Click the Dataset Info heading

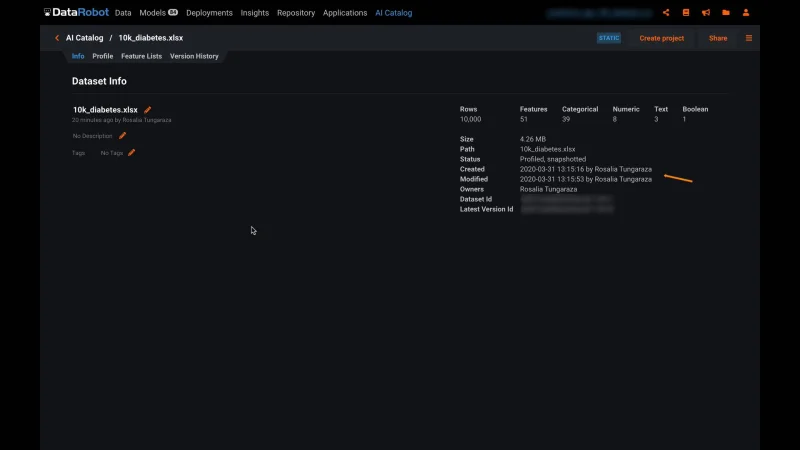[99, 81]
